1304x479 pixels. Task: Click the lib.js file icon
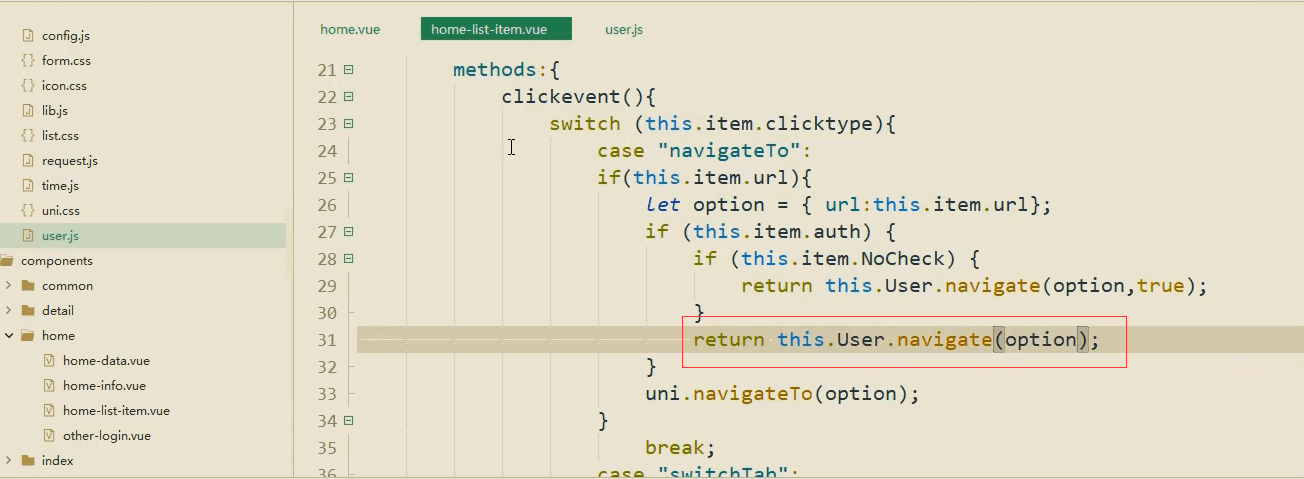click(28, 110)
